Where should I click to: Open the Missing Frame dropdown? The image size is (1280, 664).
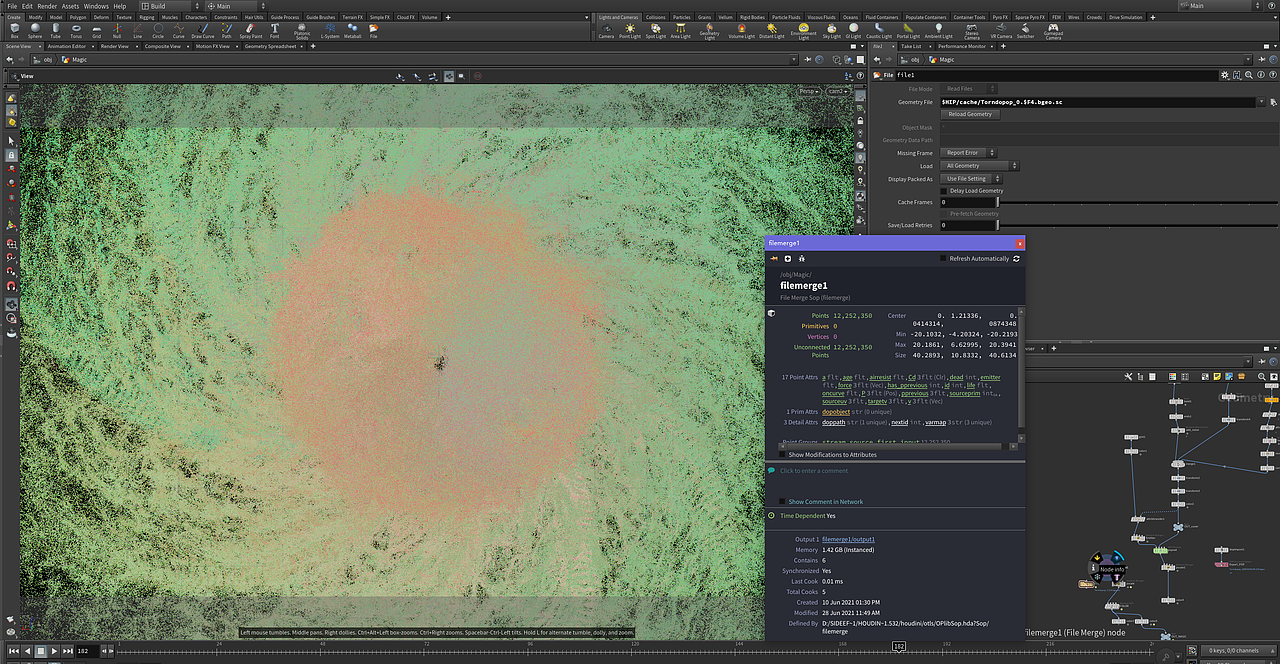(966, 153)
